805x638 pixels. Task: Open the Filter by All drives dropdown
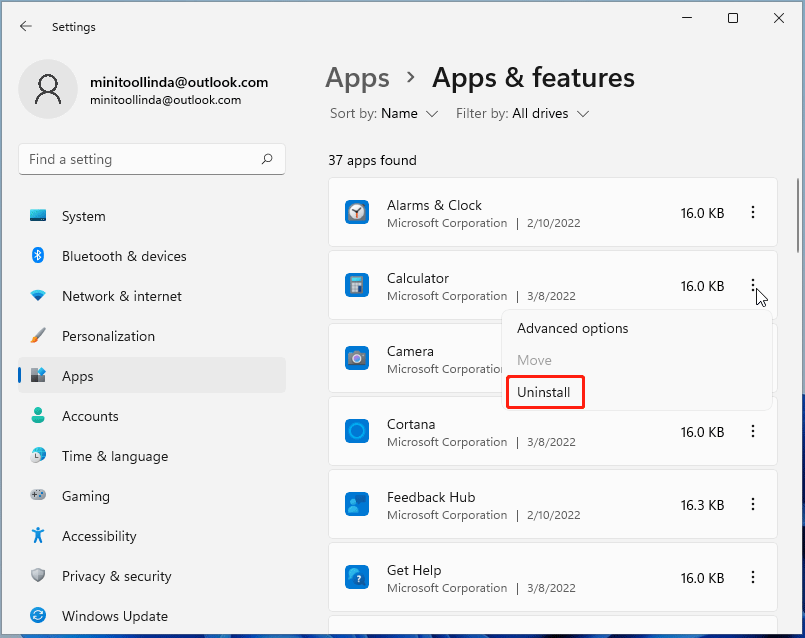[x=522, y=113]
